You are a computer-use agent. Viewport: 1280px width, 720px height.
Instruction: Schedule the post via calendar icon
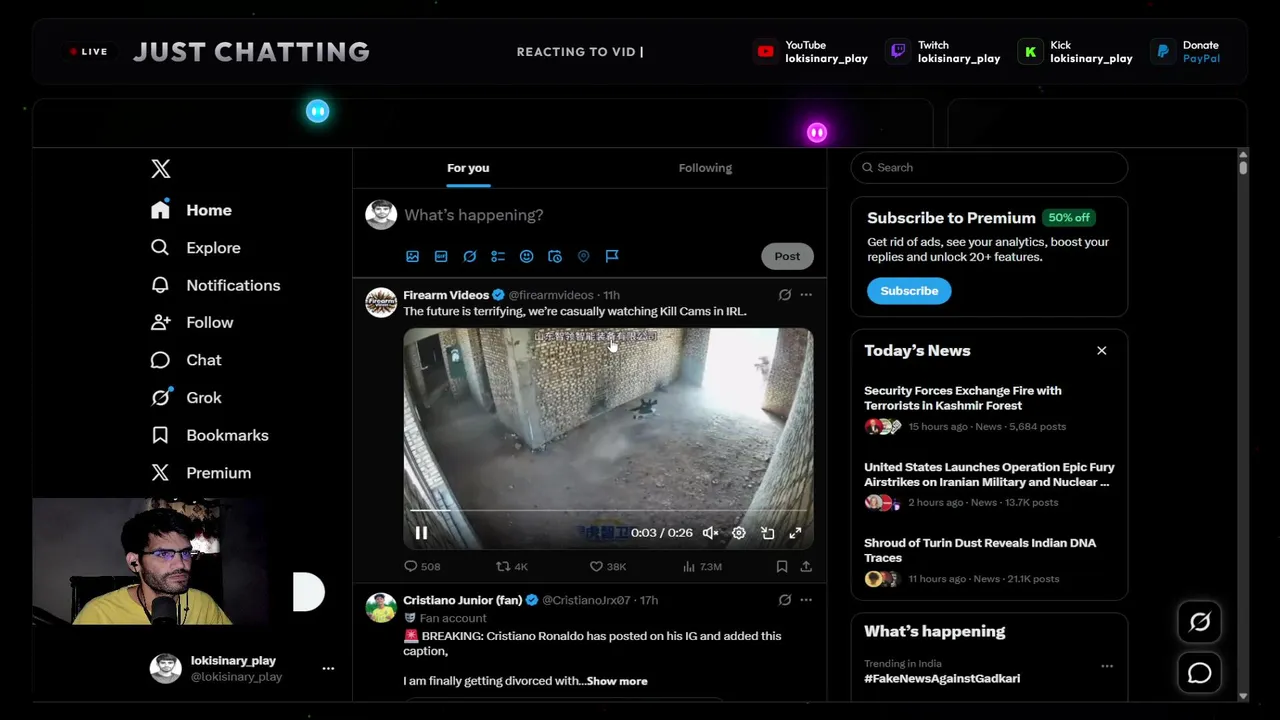pyautogui.click(x=555, y=256)
